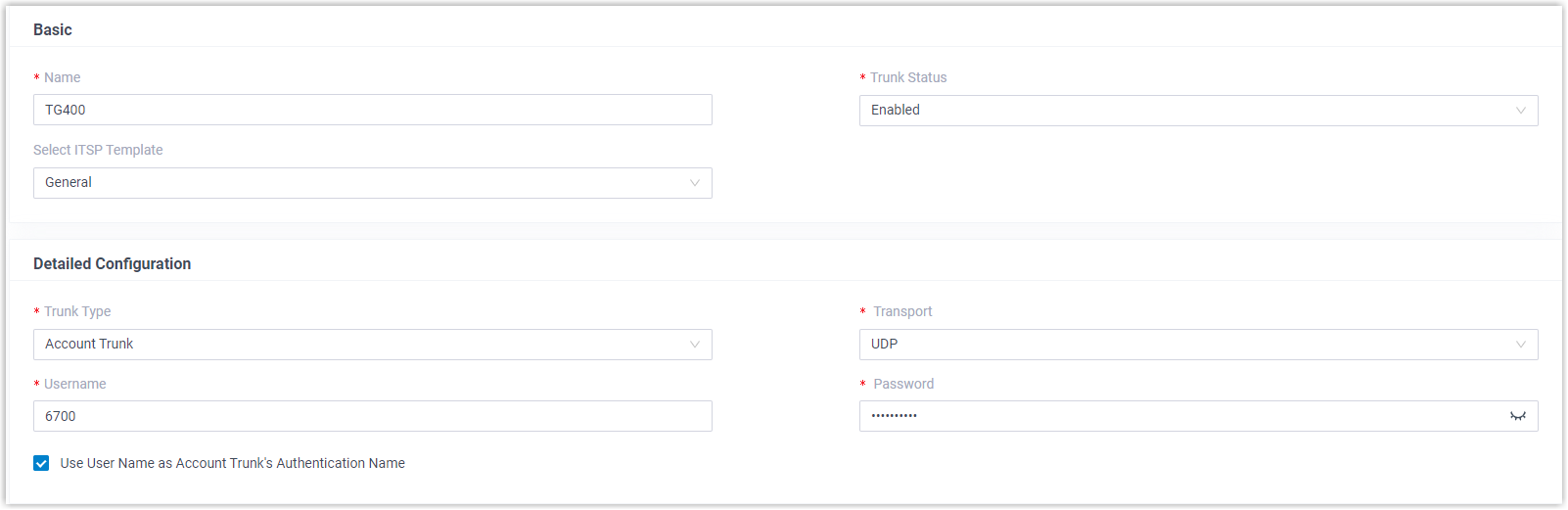1568x510 pixels.
Task: Click inside the masked Password field
Action: click(x=1175, y=416)
